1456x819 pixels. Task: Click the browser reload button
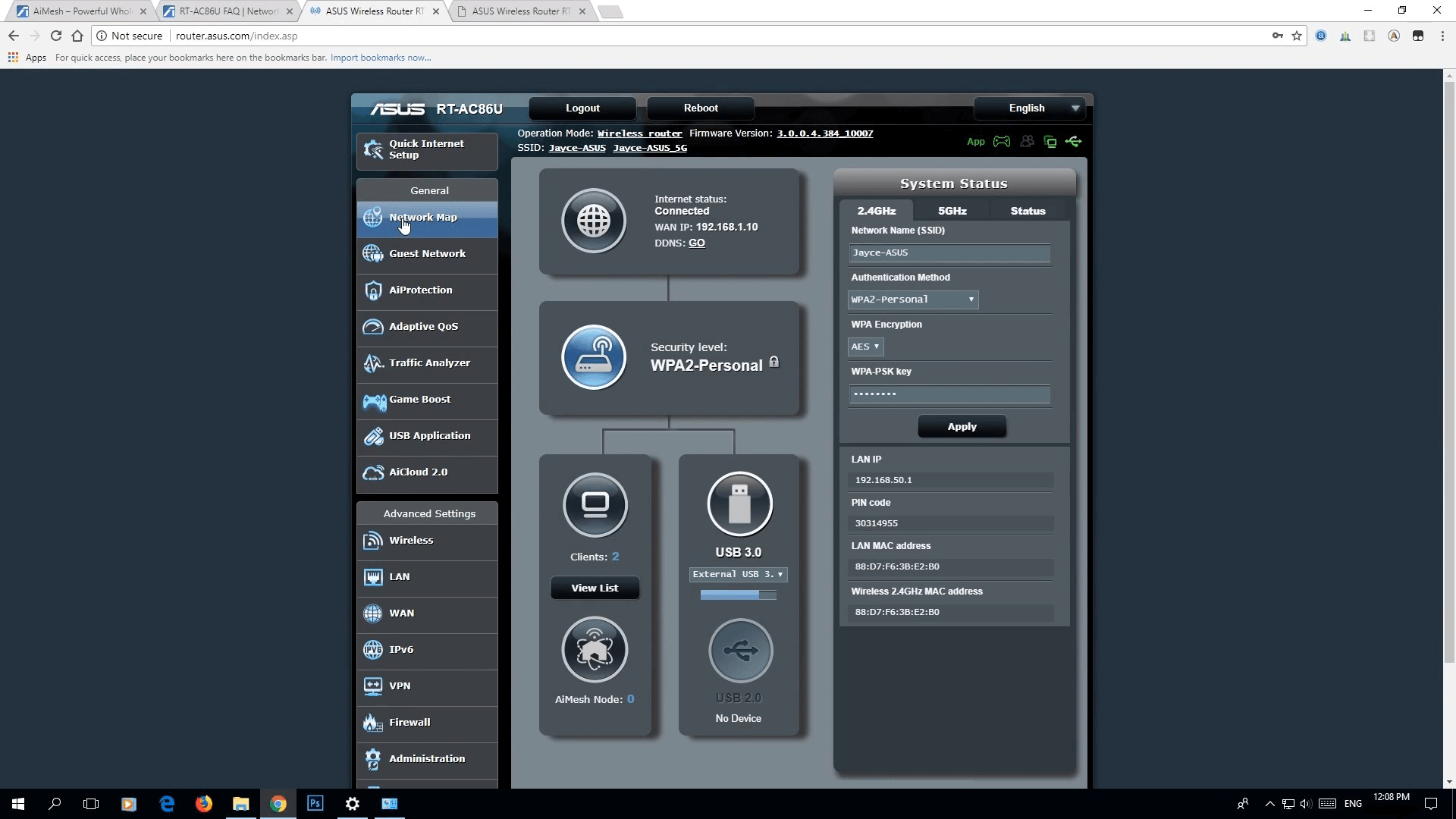tap(55, 36)
